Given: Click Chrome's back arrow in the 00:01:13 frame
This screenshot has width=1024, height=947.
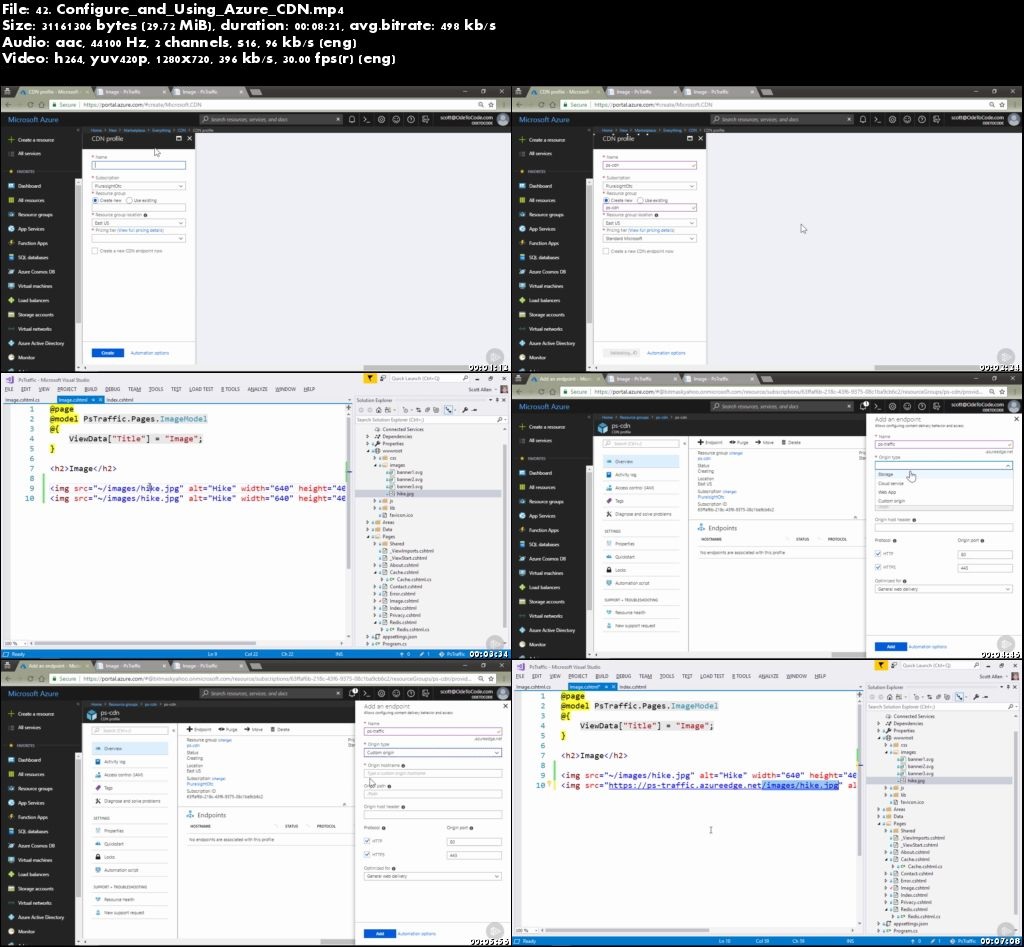Looking at the screenshot, I should click(8, 104).
